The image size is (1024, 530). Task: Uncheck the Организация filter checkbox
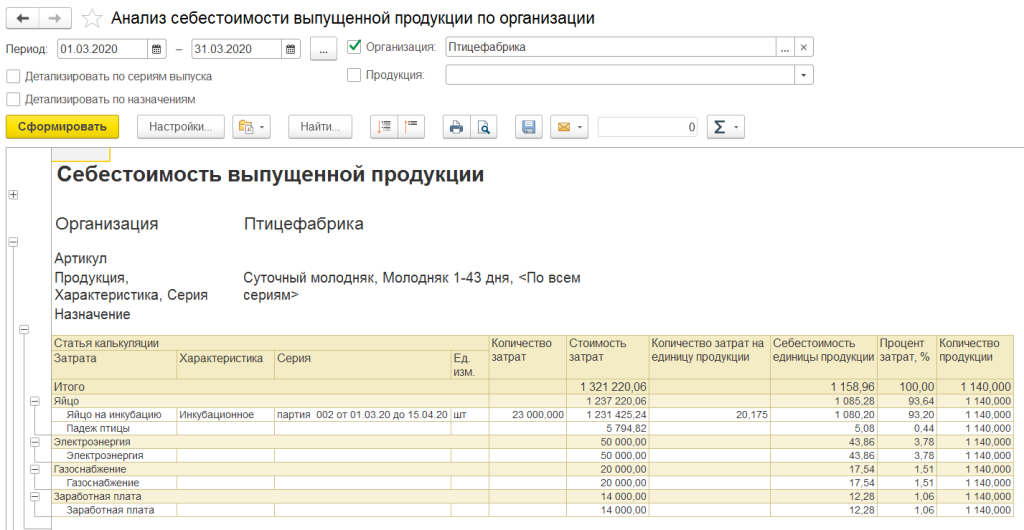coord(354,47)
